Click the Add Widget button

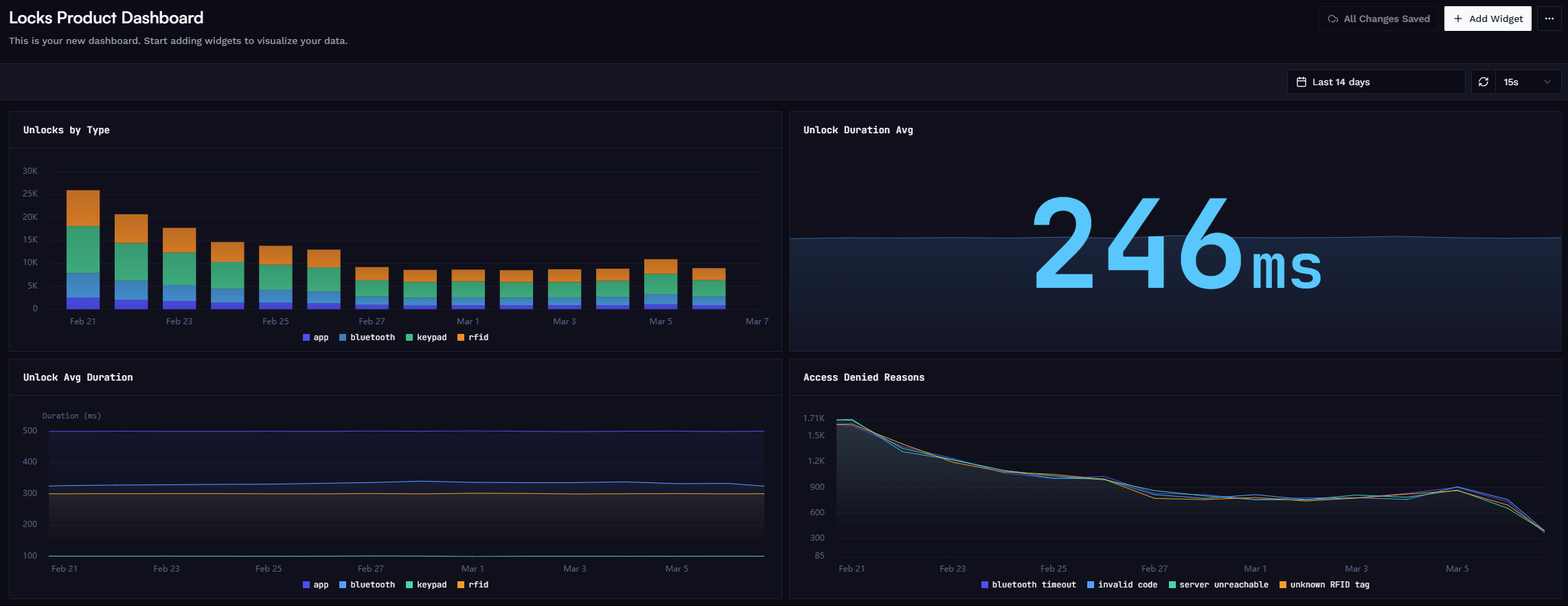click(x=1488, y=19)
